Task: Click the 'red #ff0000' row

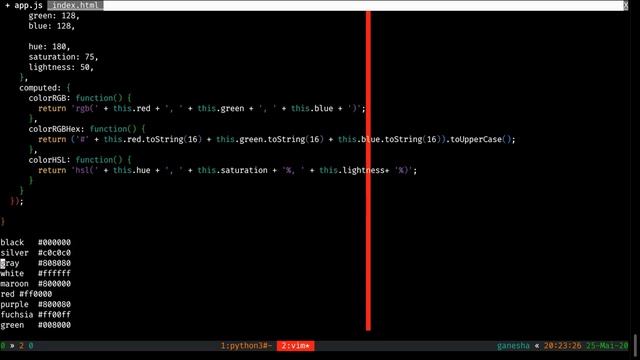Action: coord(26,294)
